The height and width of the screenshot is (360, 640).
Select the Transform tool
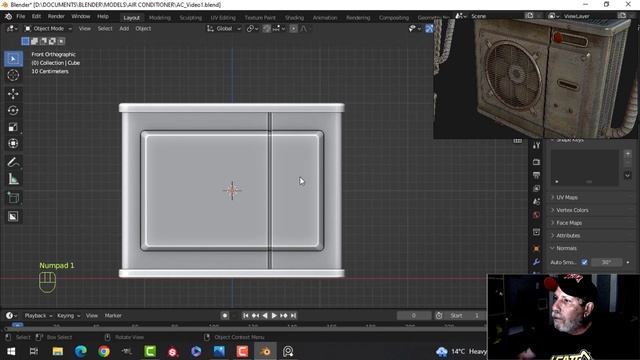pos(13,143)
